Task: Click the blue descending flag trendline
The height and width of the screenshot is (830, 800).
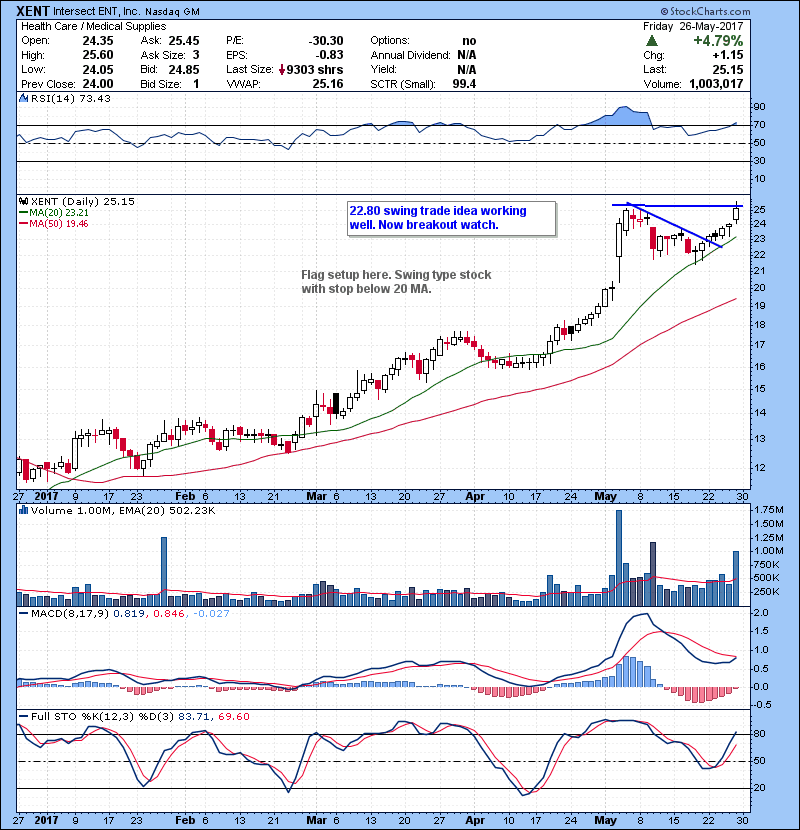Action: [674, 225]
